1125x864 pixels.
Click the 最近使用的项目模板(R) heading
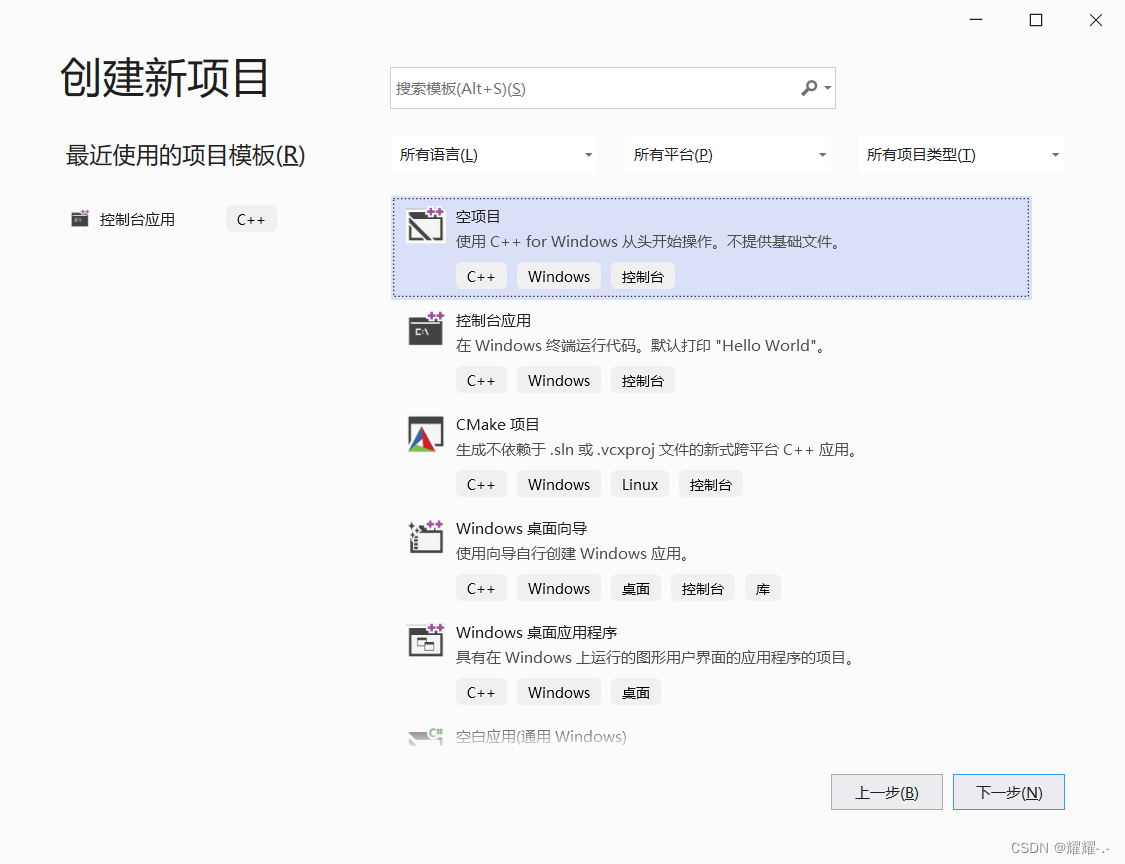[186, 155]
